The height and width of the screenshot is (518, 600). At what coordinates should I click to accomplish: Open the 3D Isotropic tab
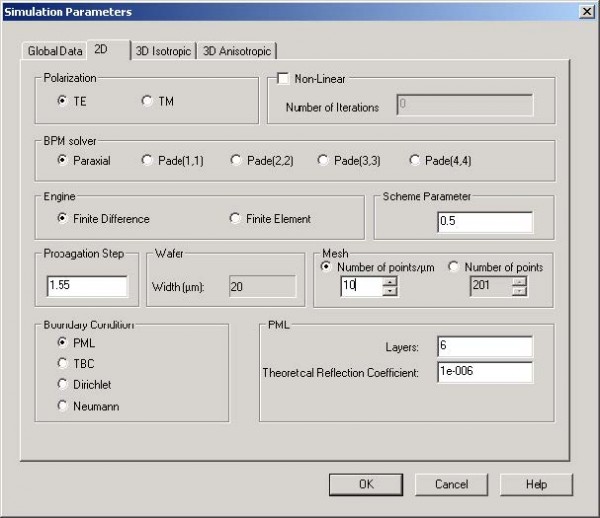pos(163,51)
